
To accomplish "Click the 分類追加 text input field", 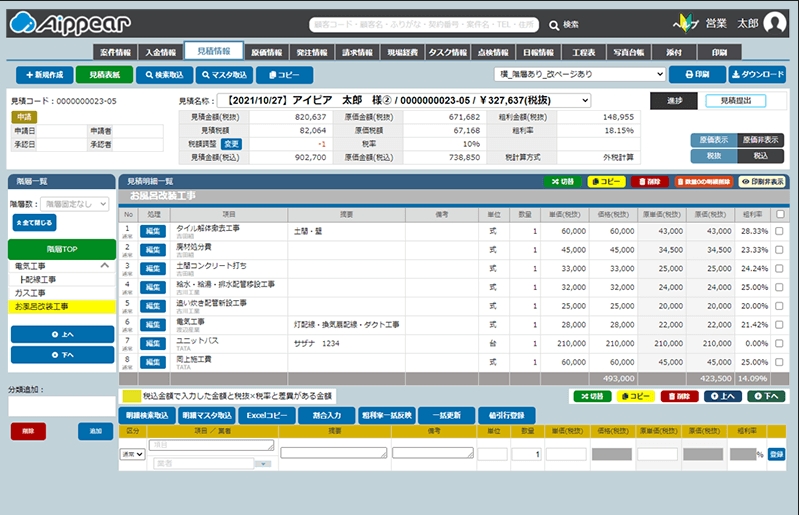I will (x=61, y=406).
